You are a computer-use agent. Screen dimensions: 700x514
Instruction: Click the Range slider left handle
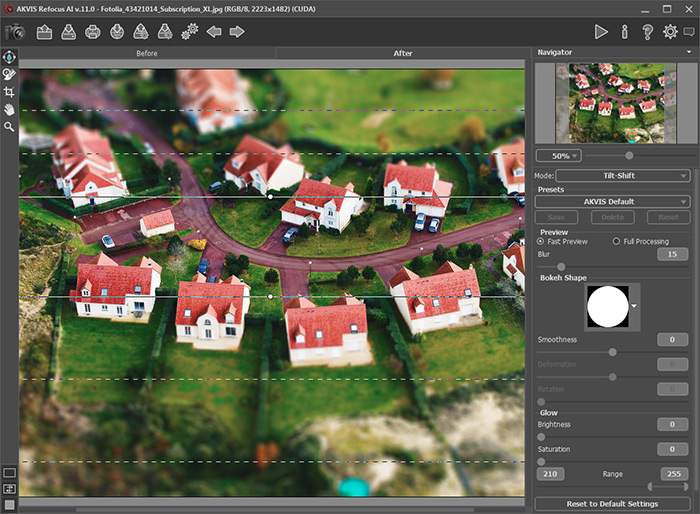(x=650, y=486)
